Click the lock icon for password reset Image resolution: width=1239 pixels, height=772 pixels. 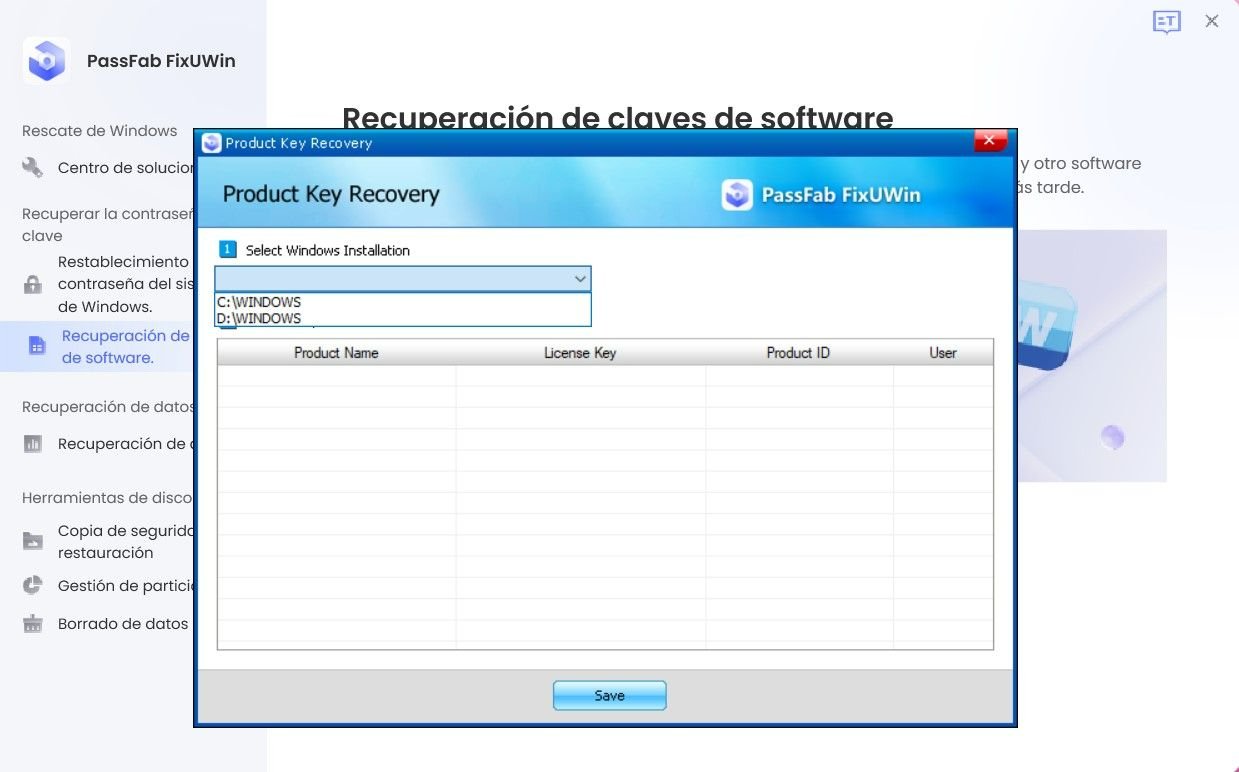(x=31, y=284)
